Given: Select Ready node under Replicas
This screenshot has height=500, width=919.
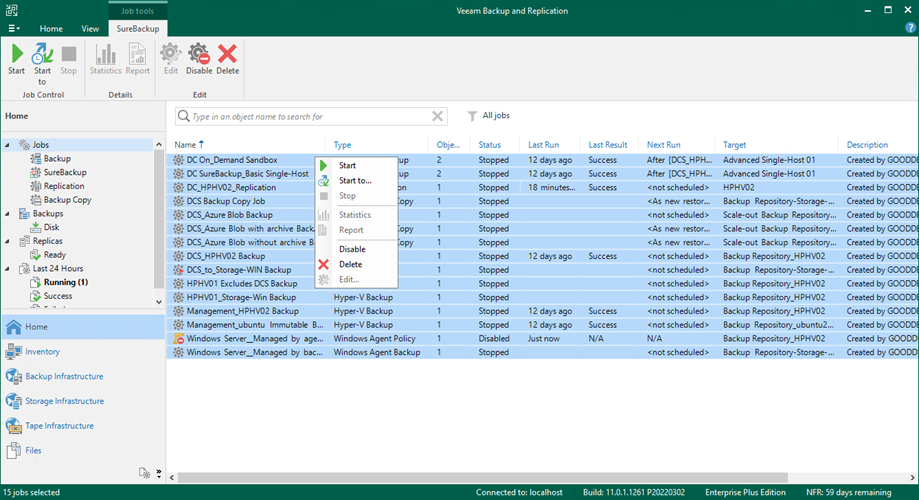Looking at the screenshot, I should click(x=55, y=255).
